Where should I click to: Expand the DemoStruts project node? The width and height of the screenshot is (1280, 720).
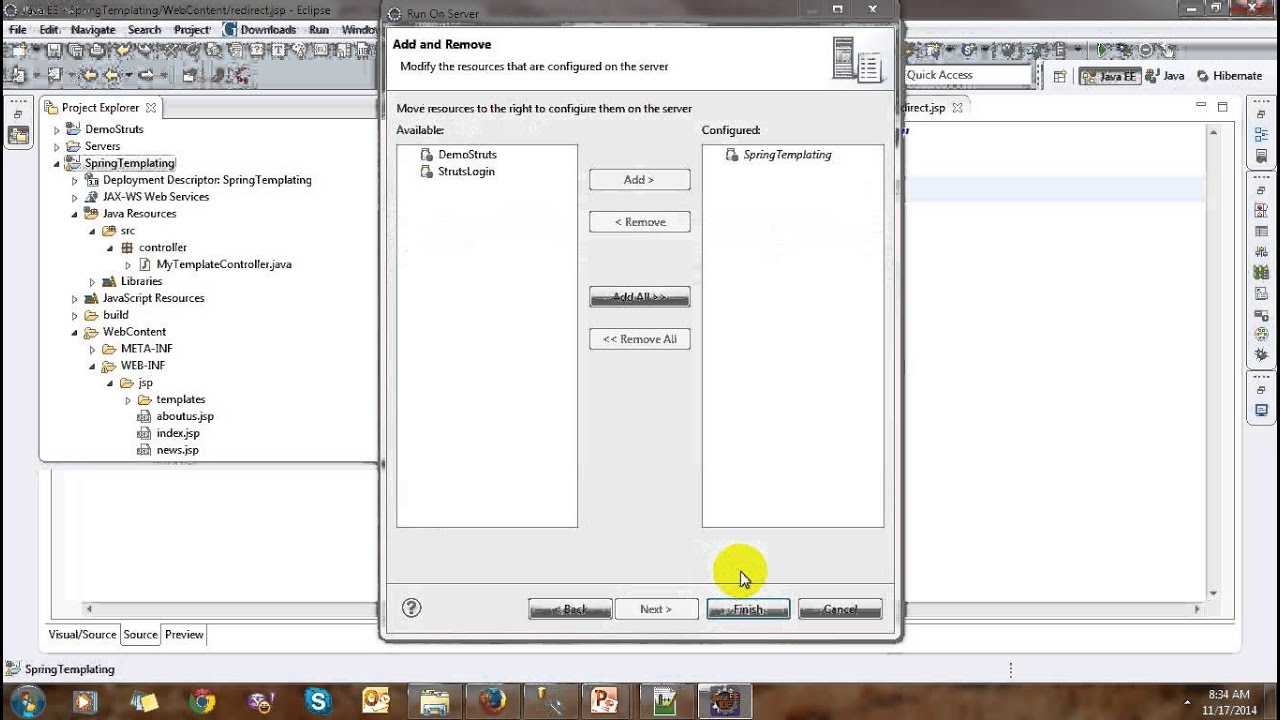pyautogui.click(x=57, y=130)
